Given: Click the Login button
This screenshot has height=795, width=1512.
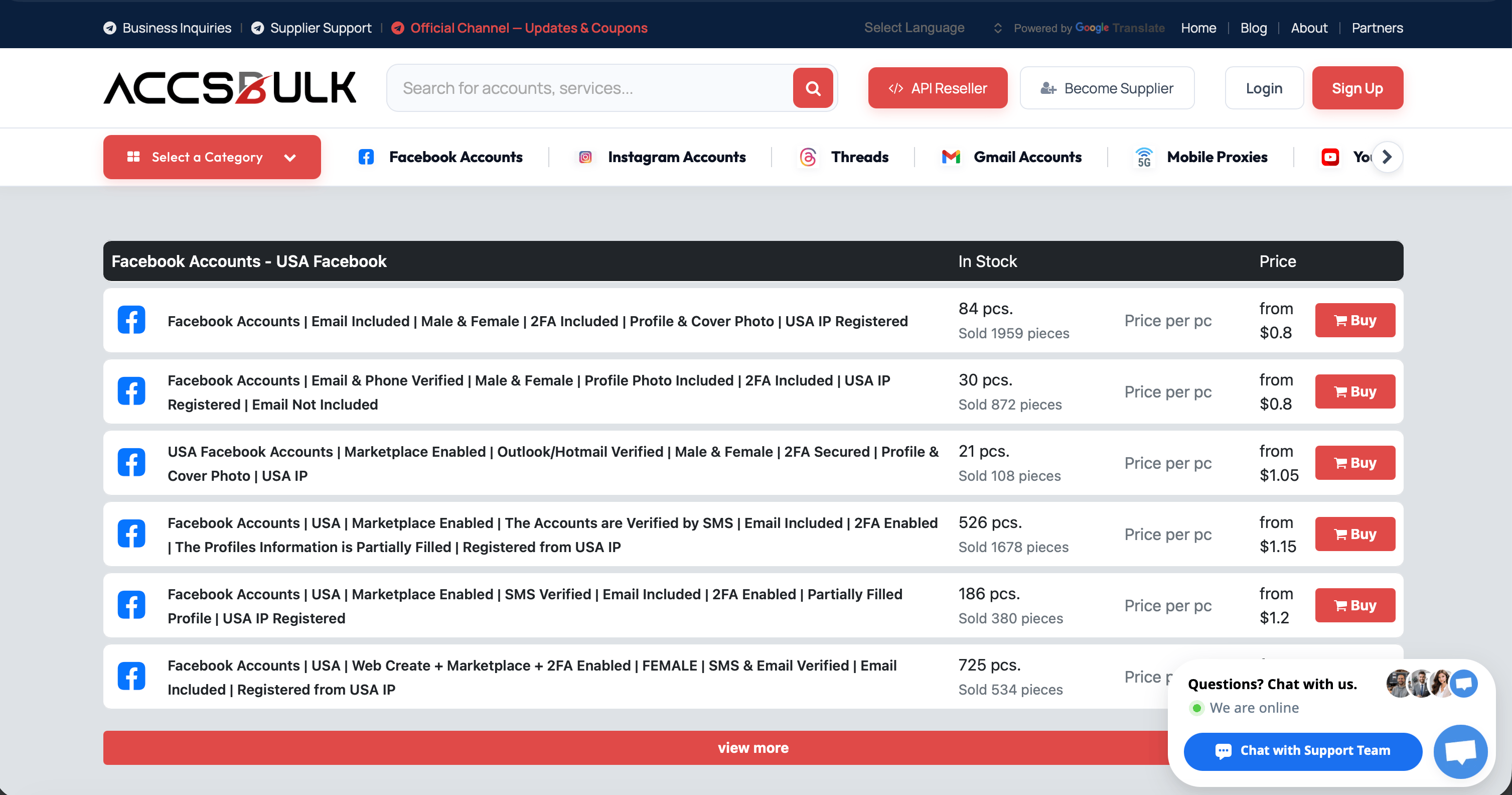Looking at the screenshot, I should (1264, 88).
